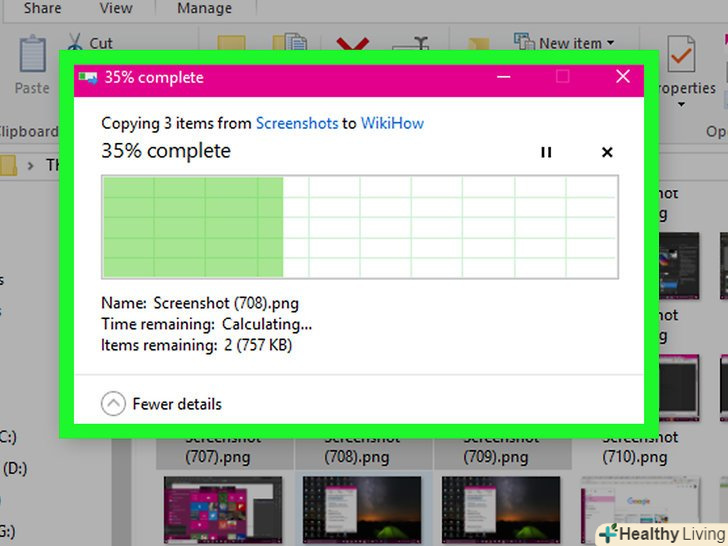Click the Rename icon in ribbon

click(411, 43)
